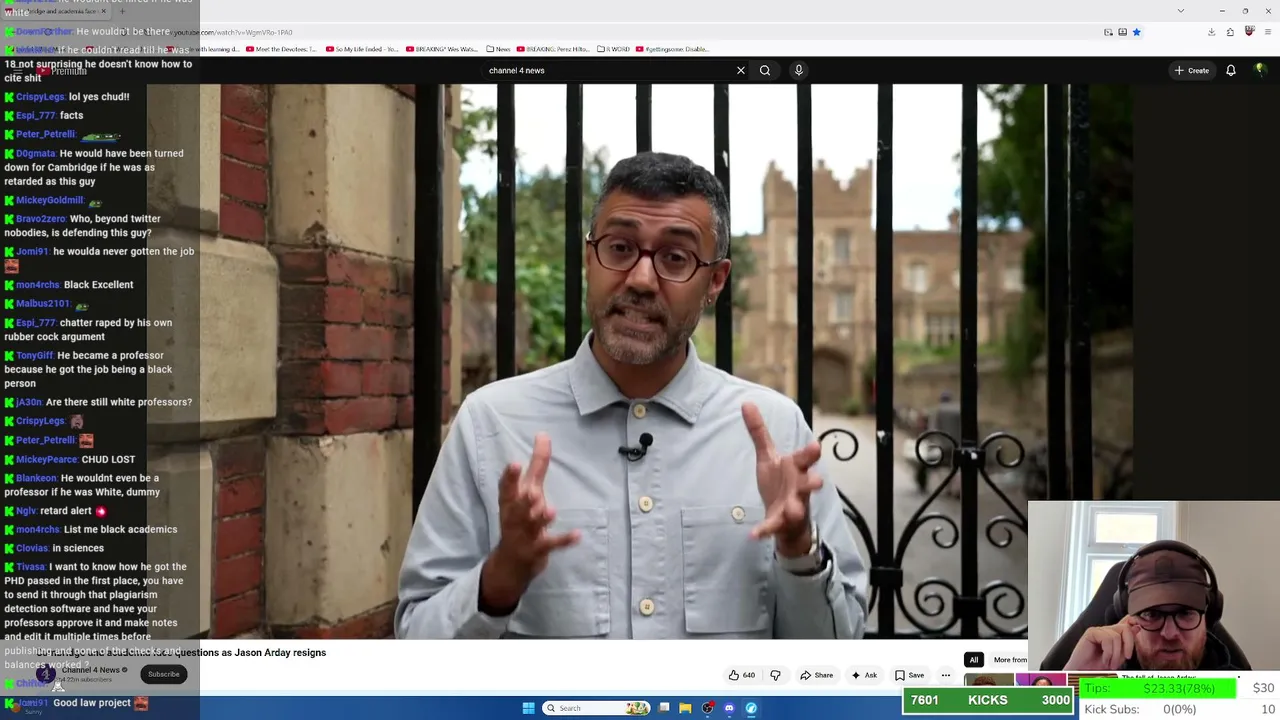Click chat message 'Are there still white professors?'

click(x=119, y=402)
